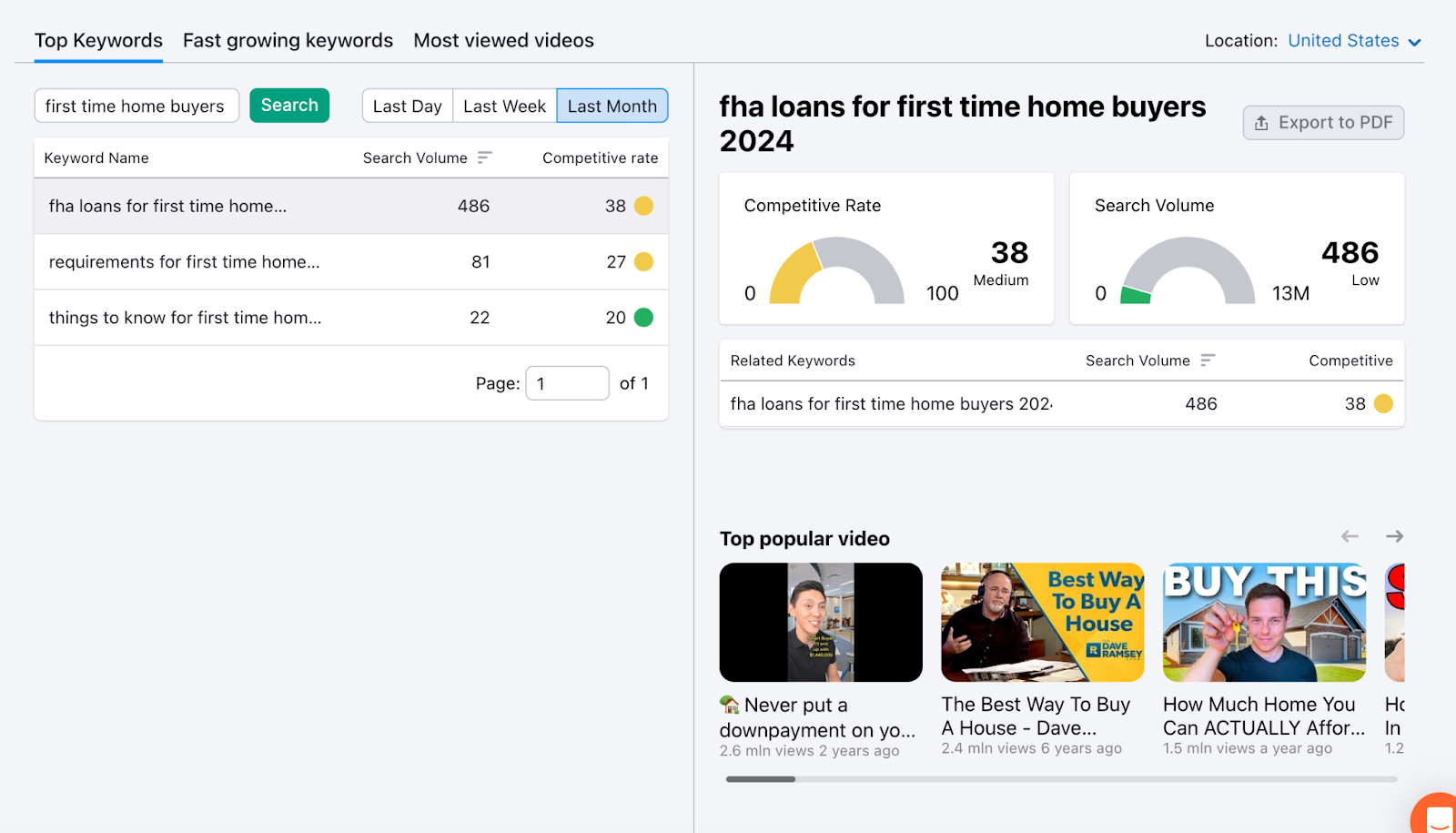This screenshot has width=1456, height=833.
Task: Click the Related Keywords column header
Action: pyautogui.click(x=793, y=361)
